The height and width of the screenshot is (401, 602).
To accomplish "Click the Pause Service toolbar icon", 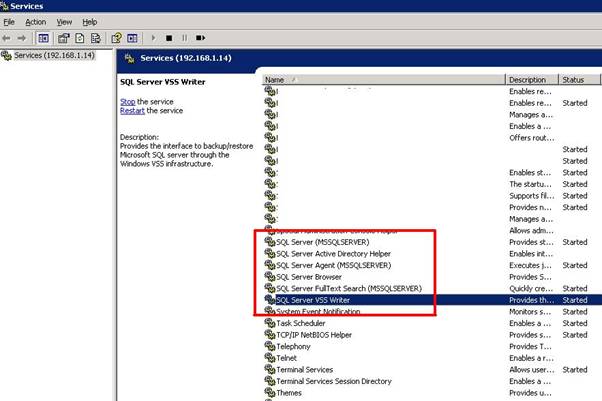I will pos(185,38).
